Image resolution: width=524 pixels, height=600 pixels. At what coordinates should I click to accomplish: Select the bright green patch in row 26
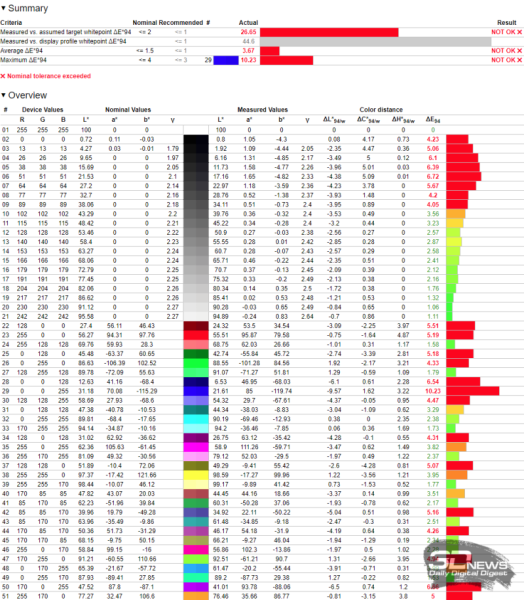[196, 363]
